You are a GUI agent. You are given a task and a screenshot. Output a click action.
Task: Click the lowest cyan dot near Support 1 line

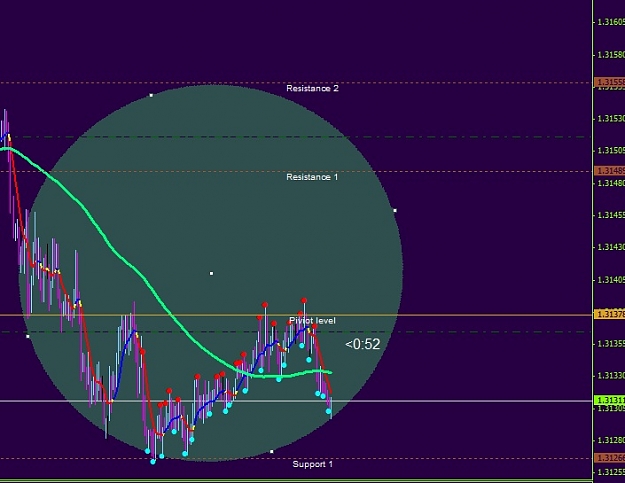point(153,462)
